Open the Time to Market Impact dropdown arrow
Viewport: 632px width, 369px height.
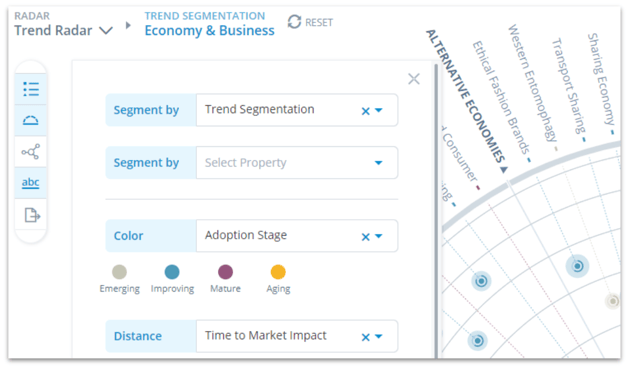[378, 336]
